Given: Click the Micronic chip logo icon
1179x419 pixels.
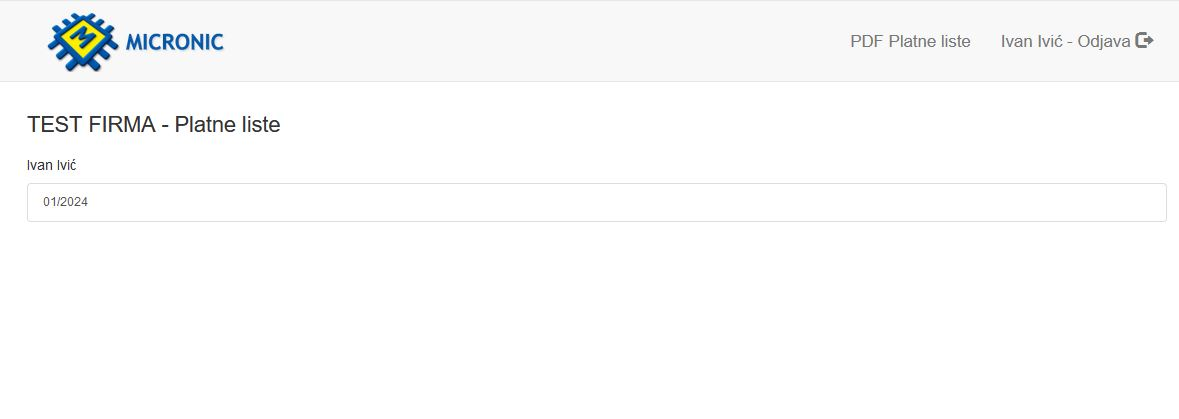Looking at the screenshot, I should [x=83, y=41].
